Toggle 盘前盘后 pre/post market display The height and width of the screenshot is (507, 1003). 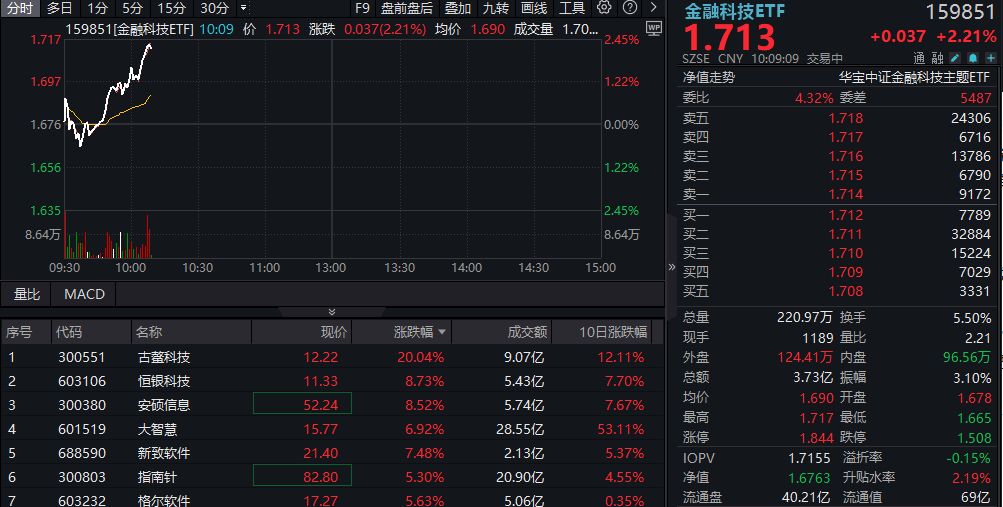coord(406,8)
